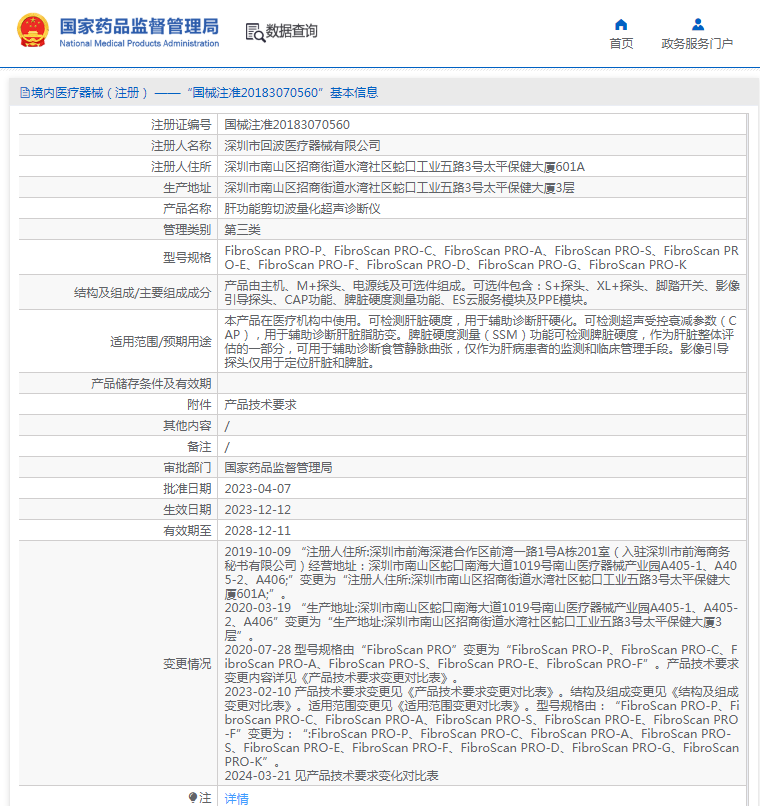Image resolution: width=760 pixels, height=806 pixels.
Task: Click the 变更情况 change history text
Action: [x=481, y=664]
